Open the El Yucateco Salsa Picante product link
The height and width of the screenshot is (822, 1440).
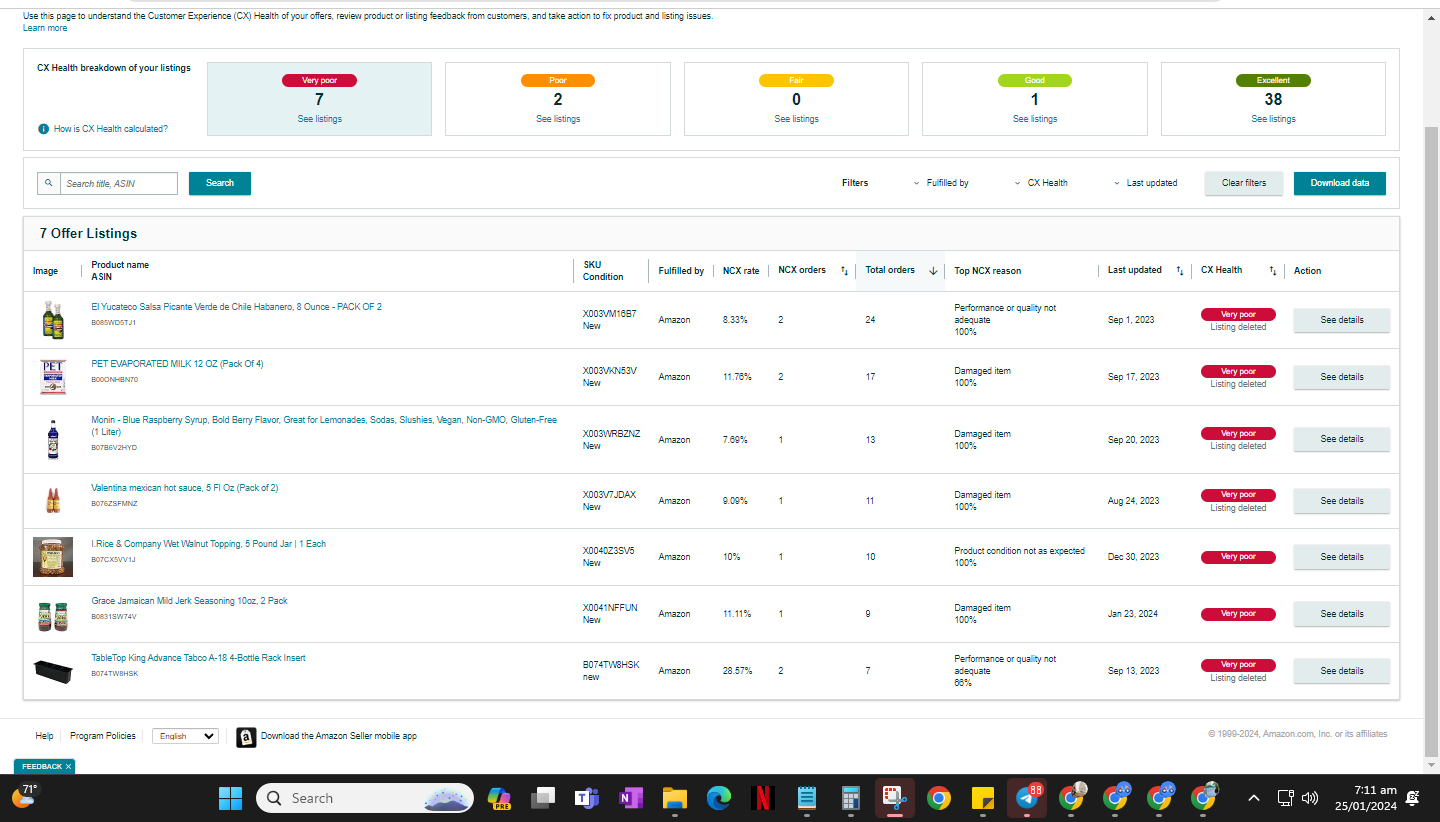pos(236,307)
